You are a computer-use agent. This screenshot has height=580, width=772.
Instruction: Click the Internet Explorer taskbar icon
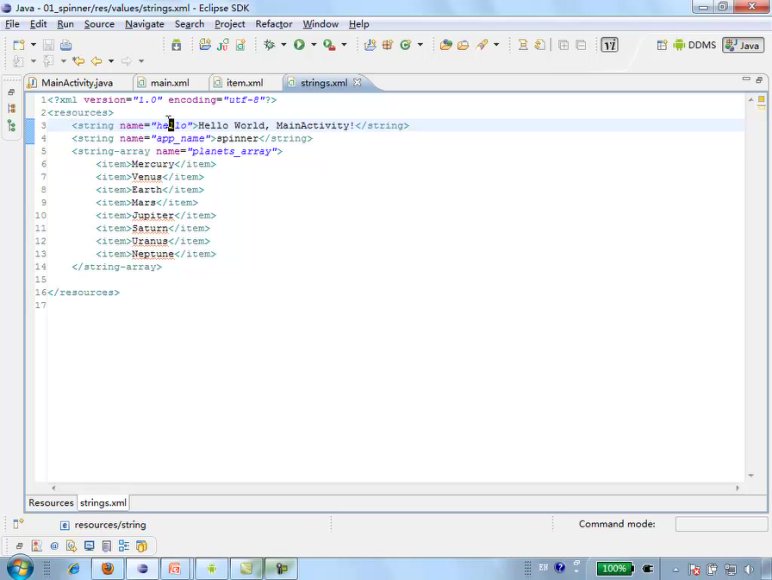[x=74, y=569]
